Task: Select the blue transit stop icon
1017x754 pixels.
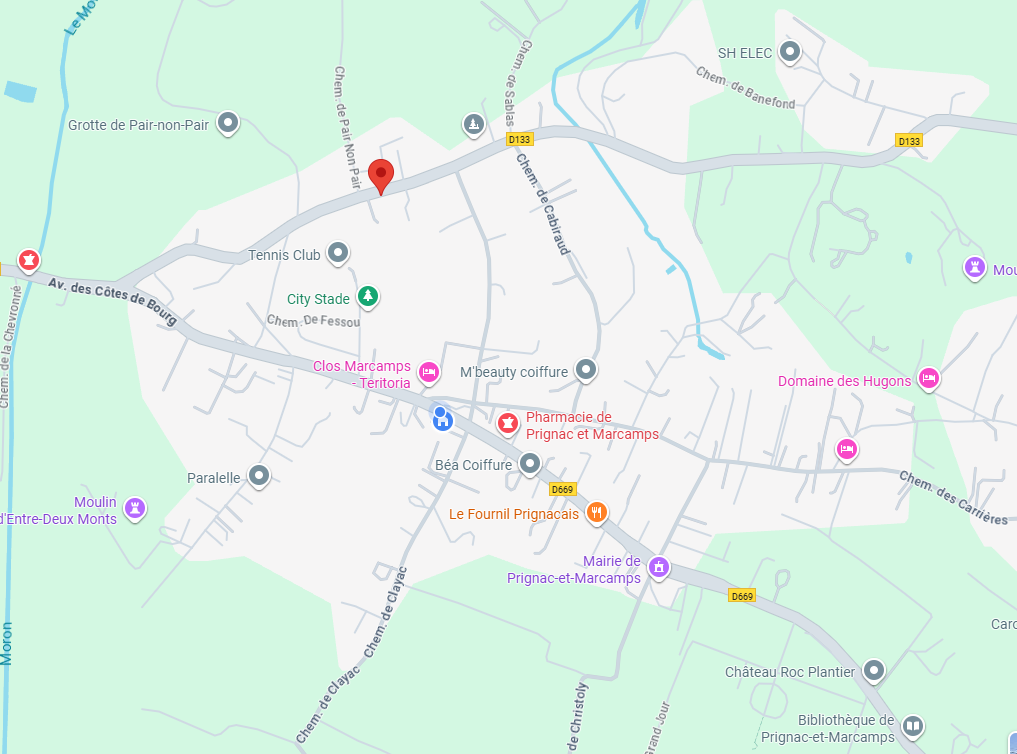Action: [x=442, y=418]
